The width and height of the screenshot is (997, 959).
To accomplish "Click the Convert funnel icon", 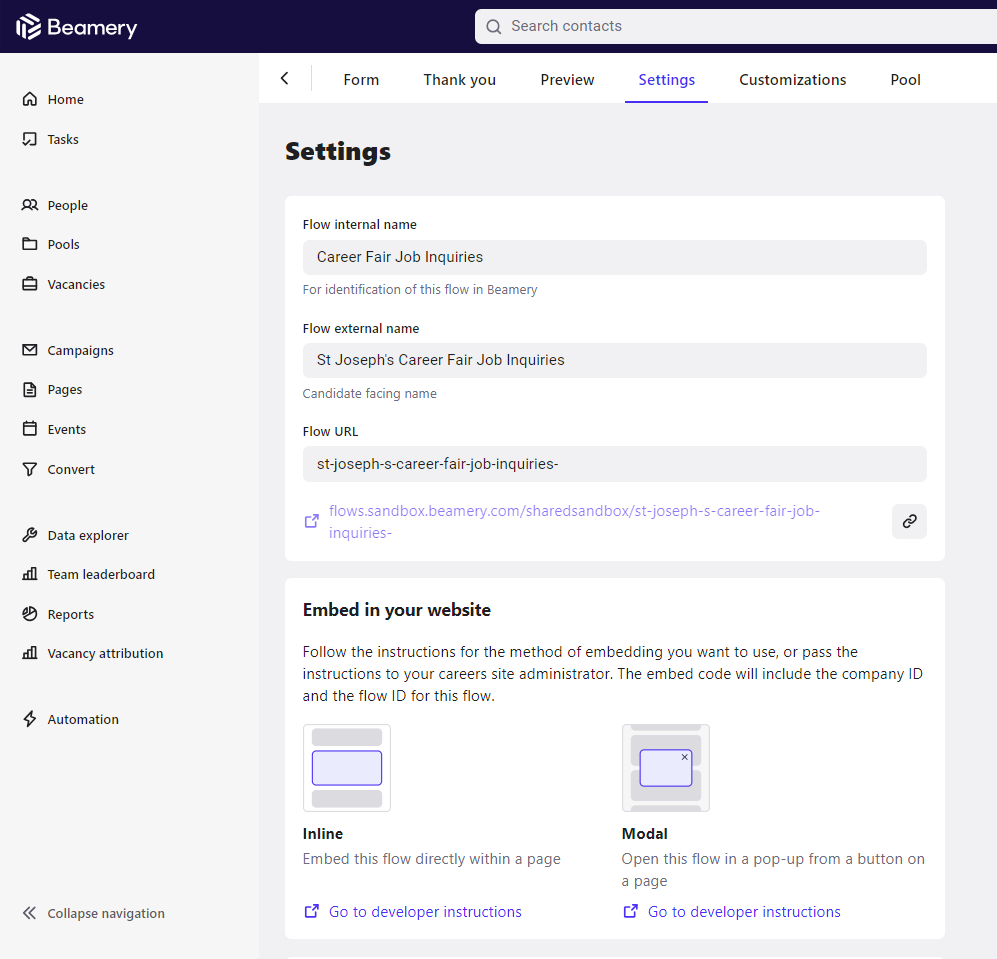I will coord(30,469).
